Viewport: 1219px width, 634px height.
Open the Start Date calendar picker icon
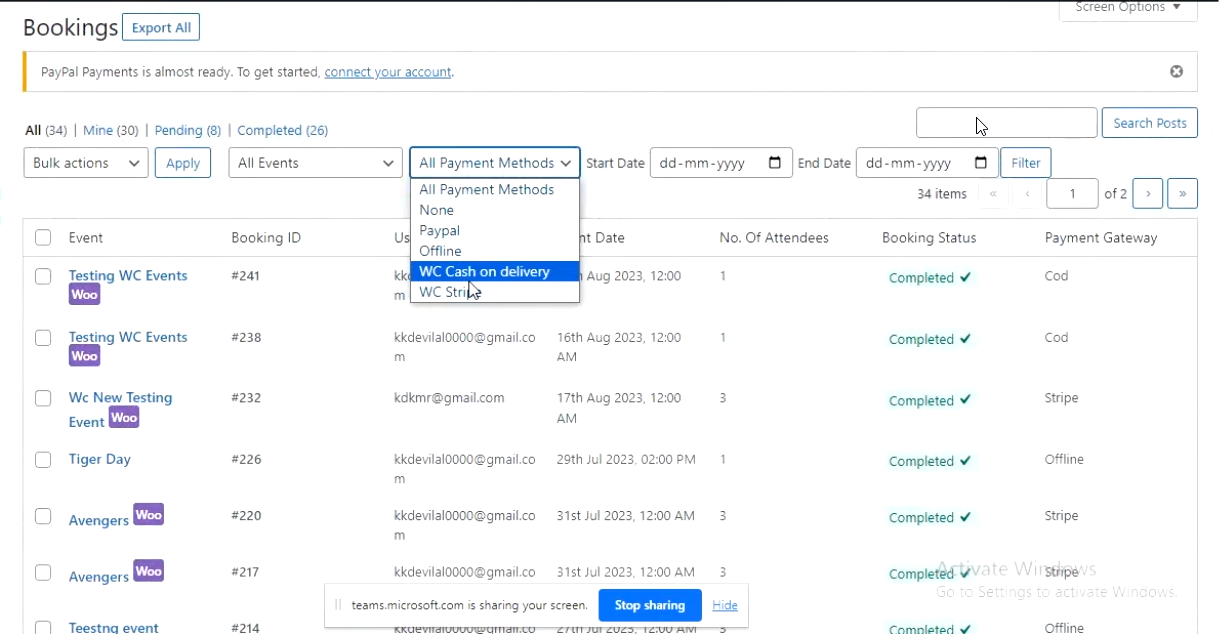pos(775,163)
